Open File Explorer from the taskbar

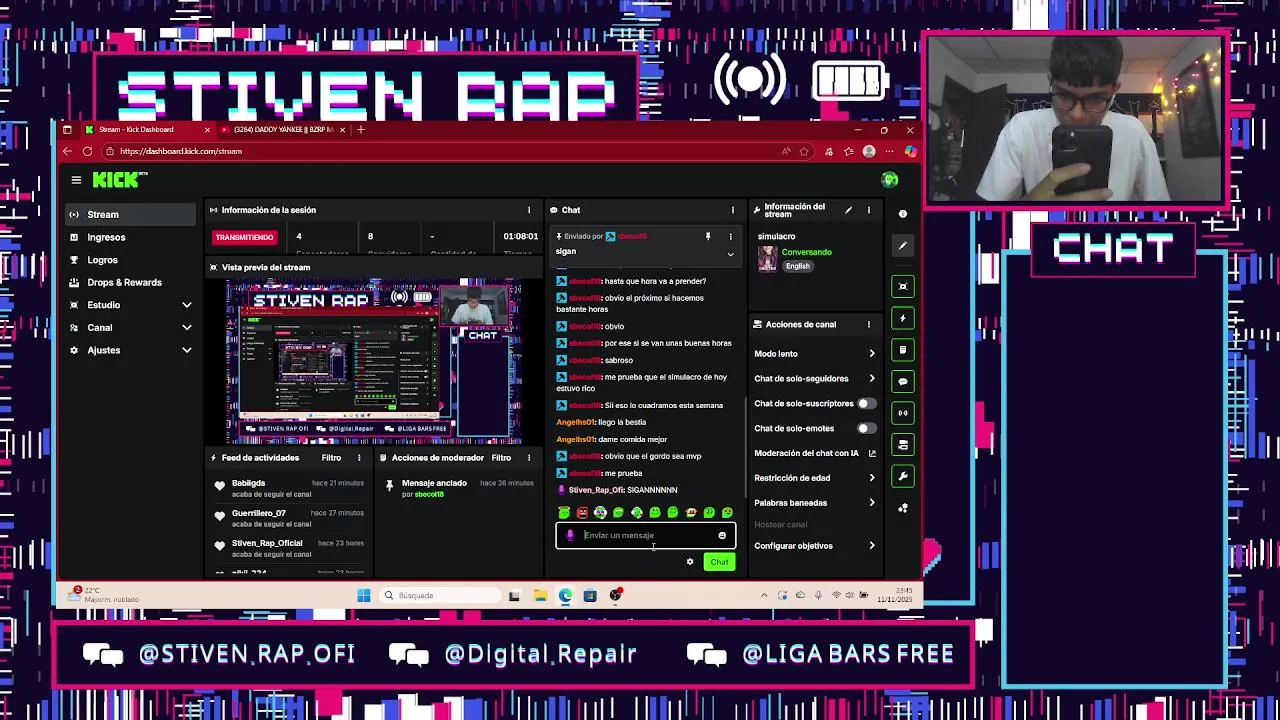pos(540,596)
